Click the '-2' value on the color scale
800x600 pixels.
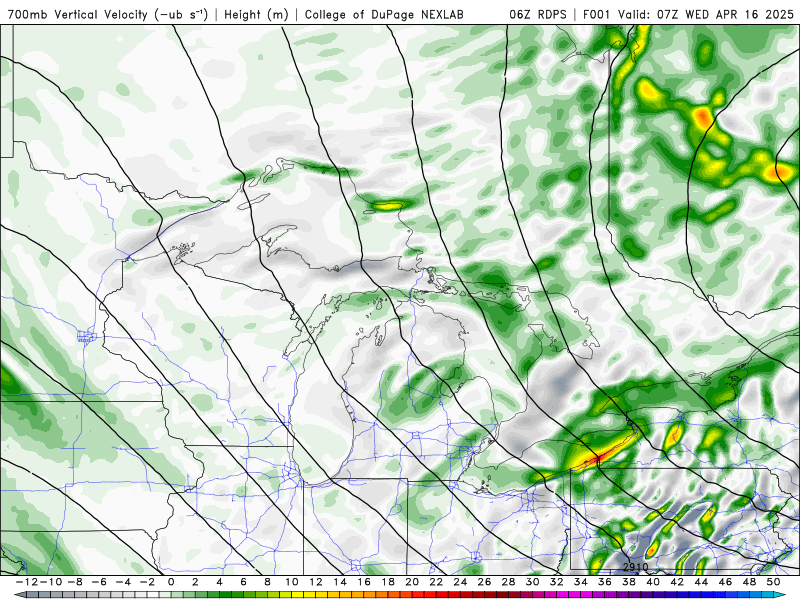click(147, 582)
